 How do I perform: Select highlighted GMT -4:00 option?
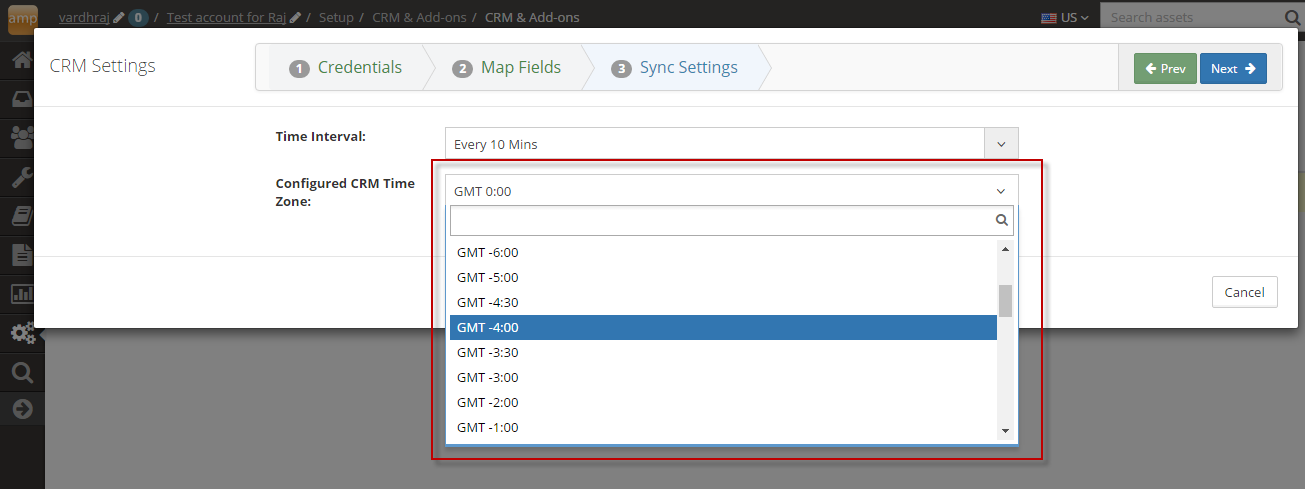coord(723,327)
